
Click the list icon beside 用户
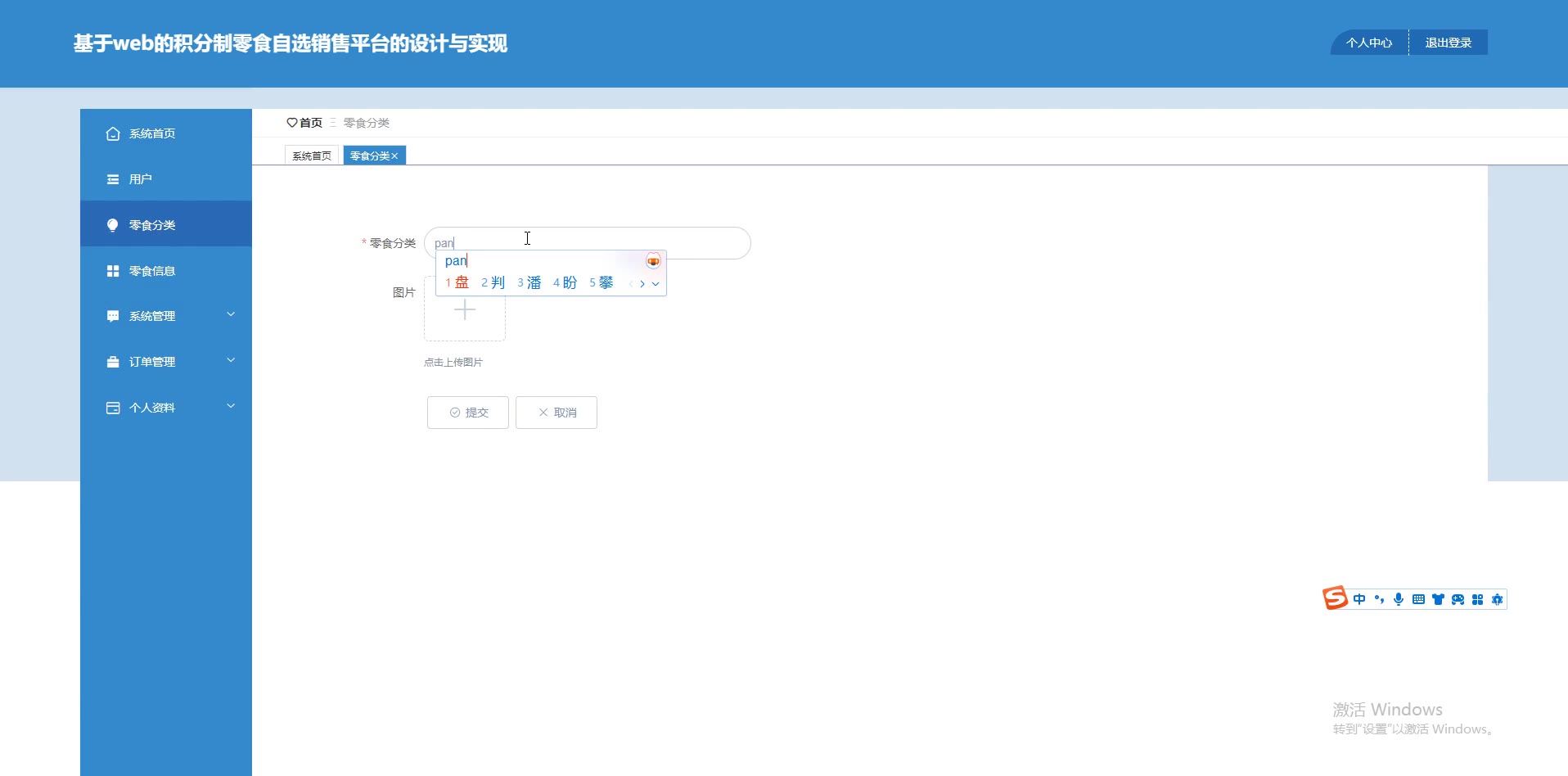113,179
